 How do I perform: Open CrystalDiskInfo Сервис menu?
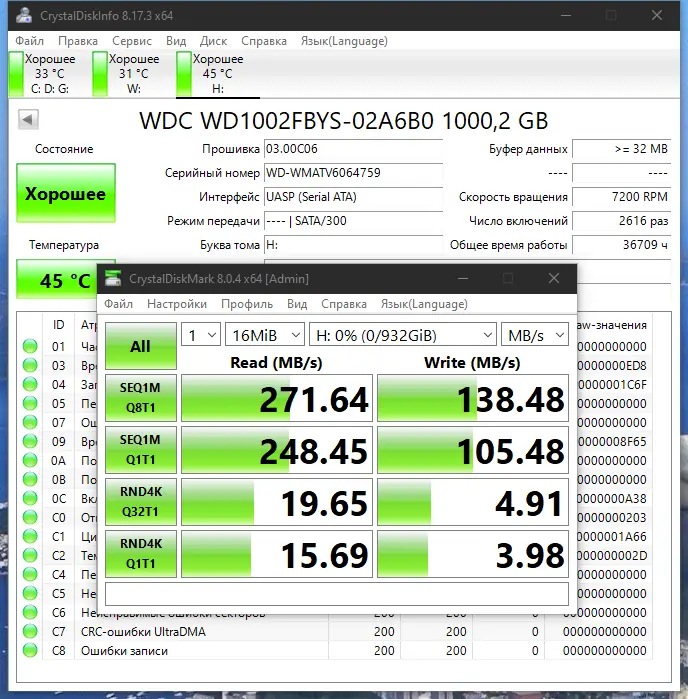click(x=132, y=41)
